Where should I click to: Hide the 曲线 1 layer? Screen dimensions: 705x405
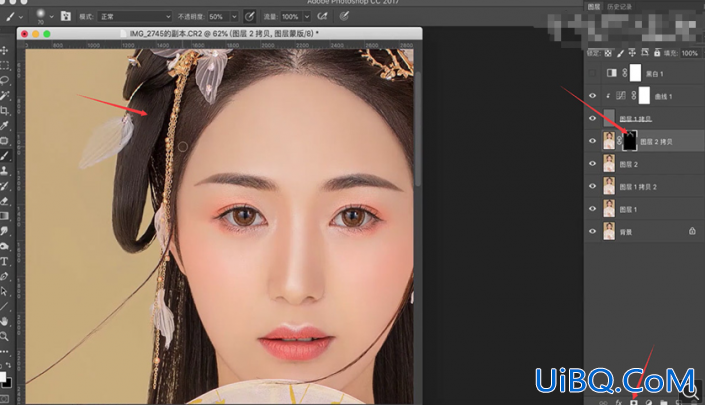click(593, 96)
